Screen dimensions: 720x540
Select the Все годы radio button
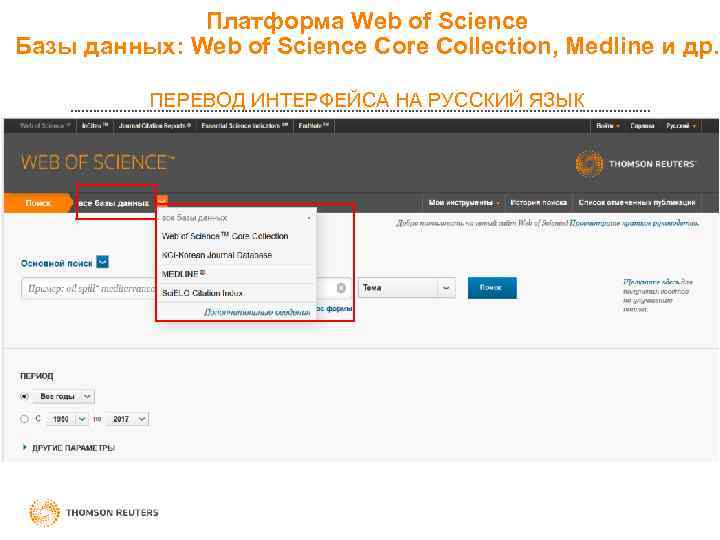(24, 396)
